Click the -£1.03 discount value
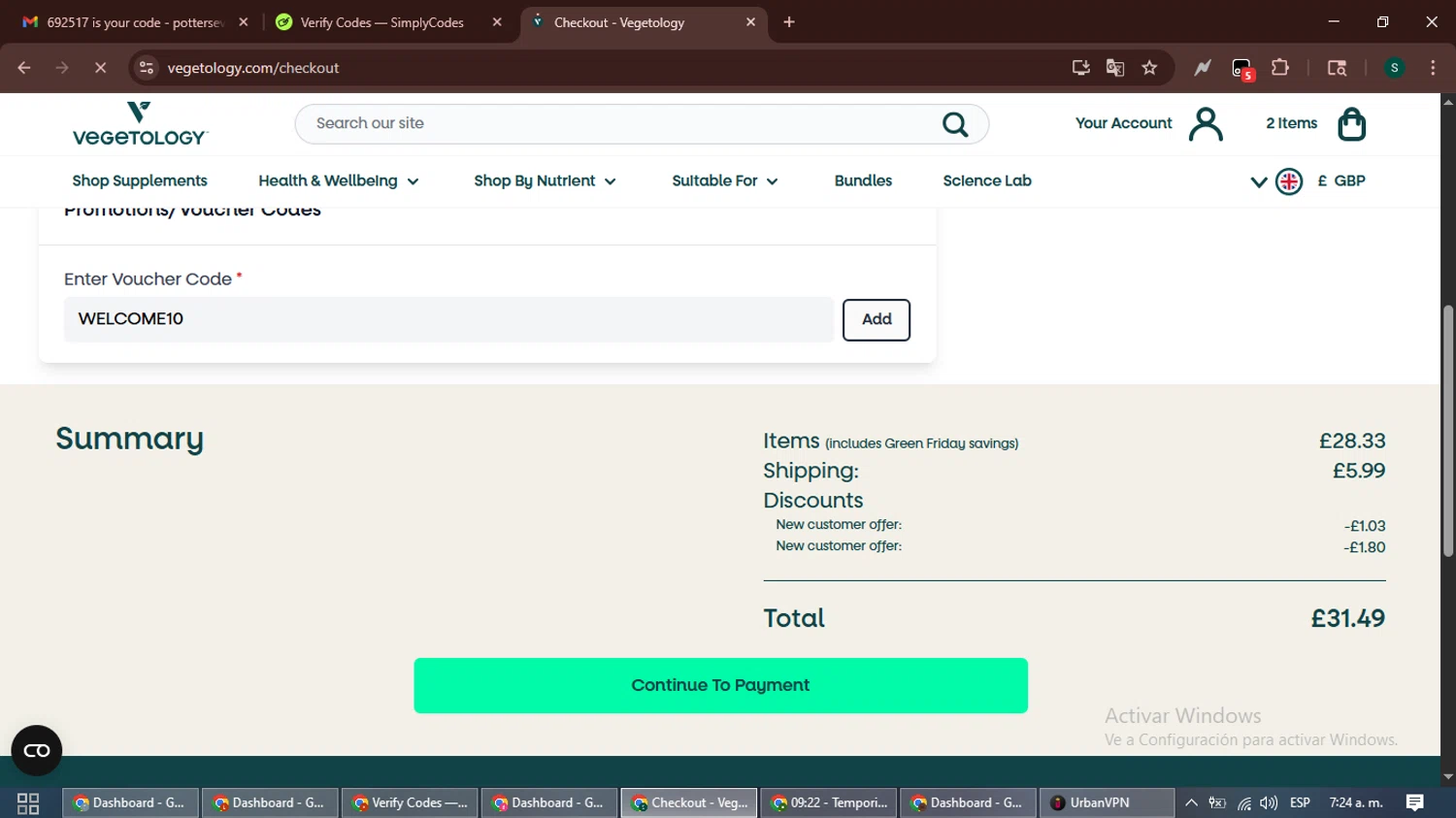This screenshot has width=1456, height=818. [x=1365, y=526]
